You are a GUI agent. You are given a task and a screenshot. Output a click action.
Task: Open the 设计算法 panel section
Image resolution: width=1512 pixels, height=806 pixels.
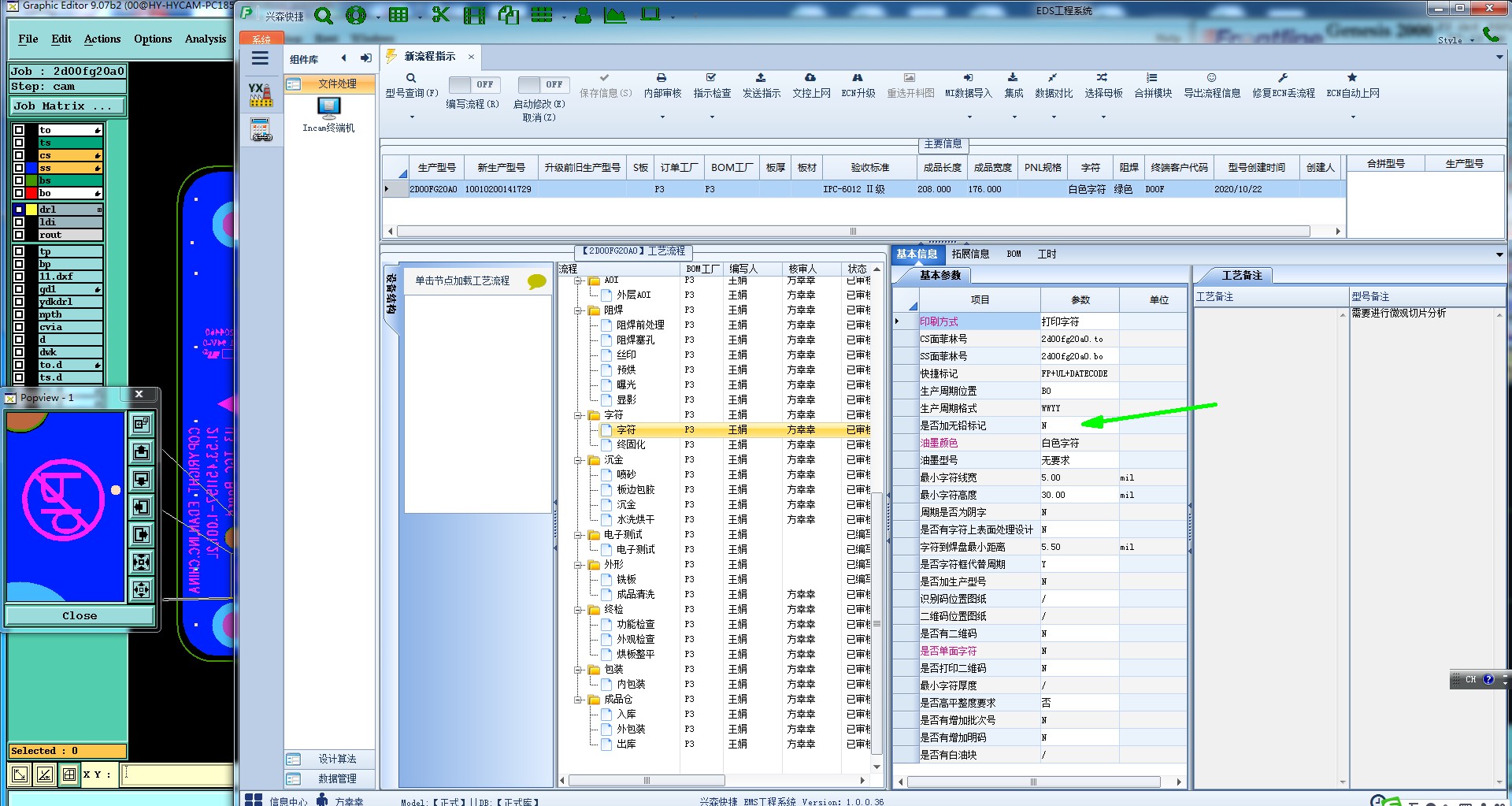click(x=329, y=759)
